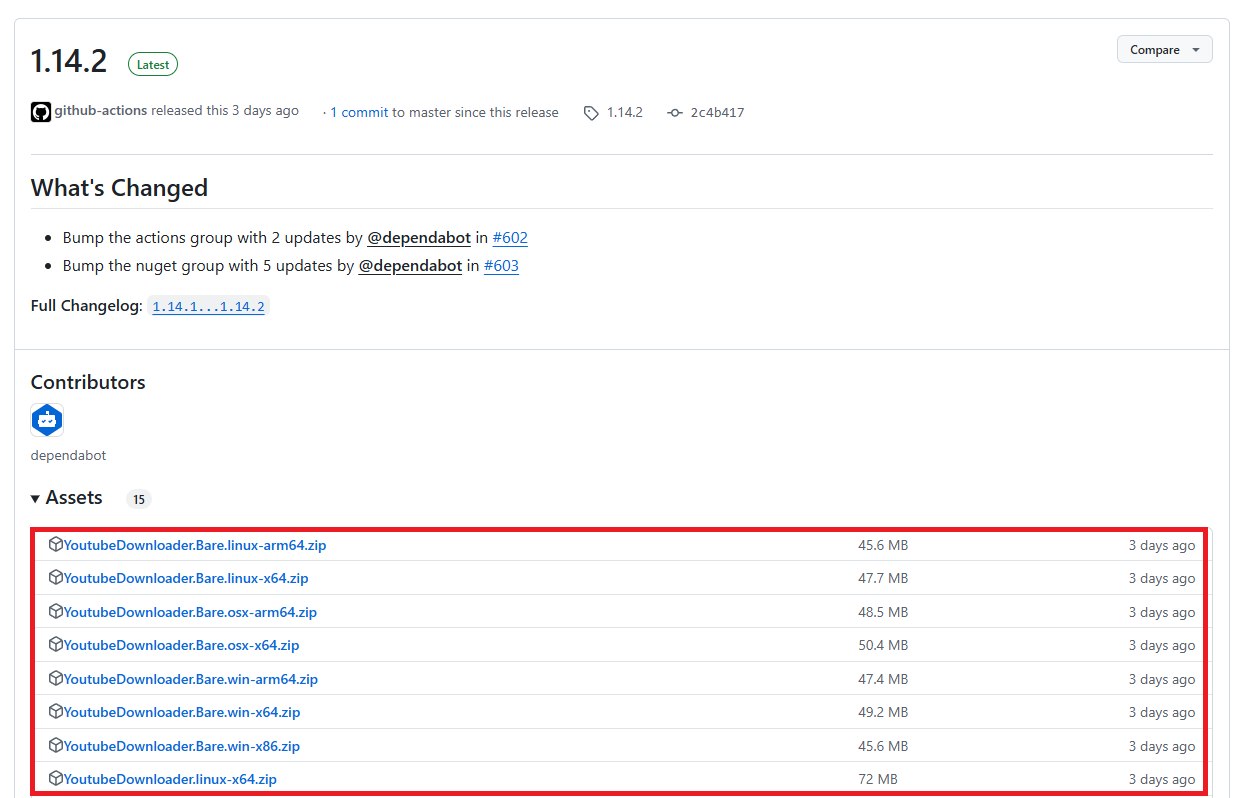Open the '1 commit' link
Image resolution: width=1233 pixels, height=798 pixels.
[359, 112]
